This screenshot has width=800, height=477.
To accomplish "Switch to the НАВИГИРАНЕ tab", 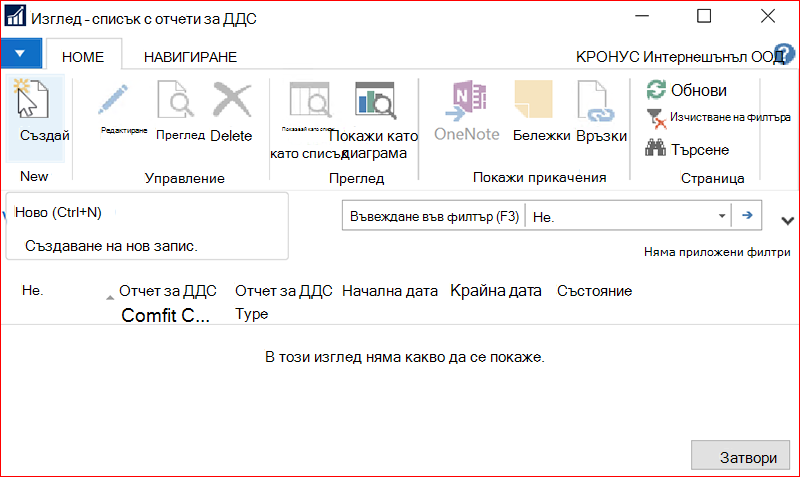I will pos(190,57).
